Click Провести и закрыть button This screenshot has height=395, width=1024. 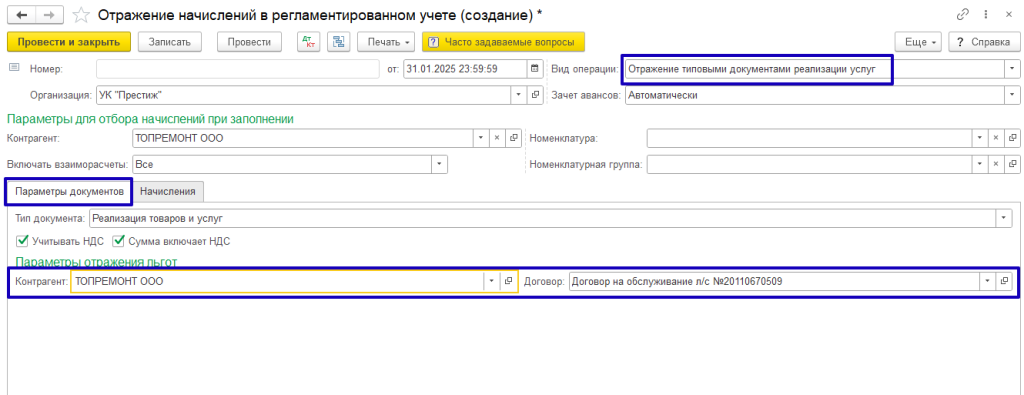tap(69, 42)
